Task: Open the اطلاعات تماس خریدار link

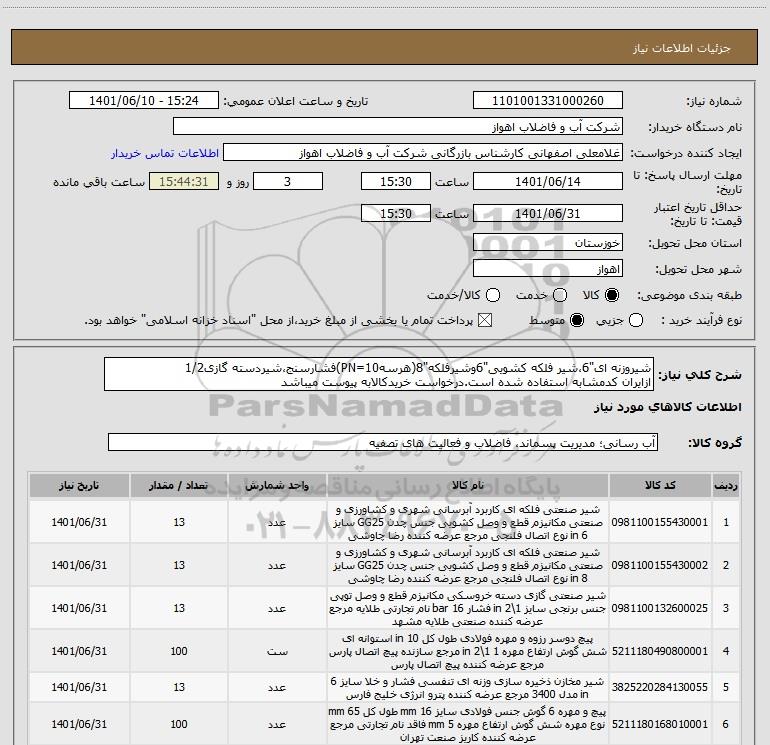Action: (165, 153)
